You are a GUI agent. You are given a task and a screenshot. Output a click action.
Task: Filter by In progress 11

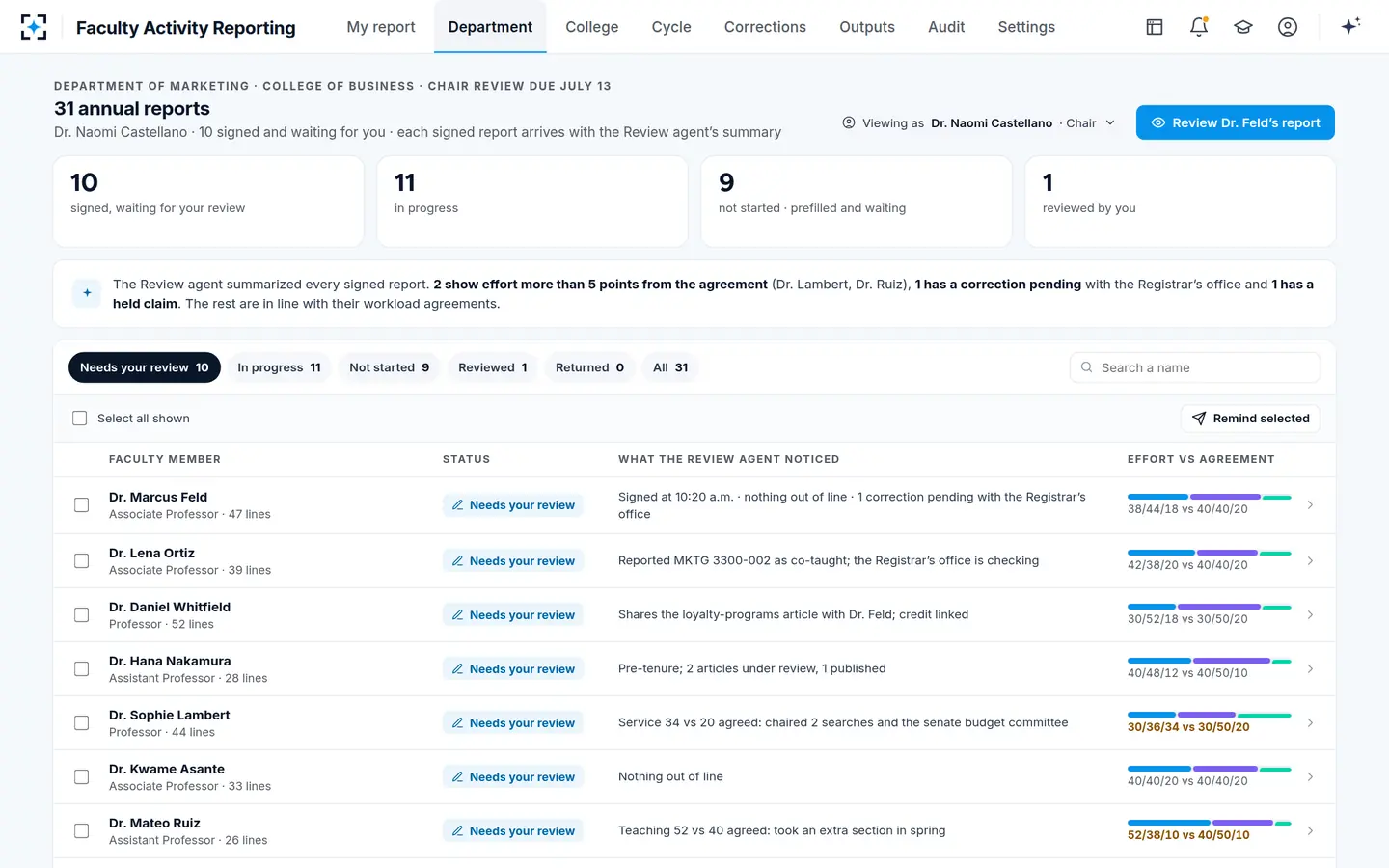tap(279, 367)
